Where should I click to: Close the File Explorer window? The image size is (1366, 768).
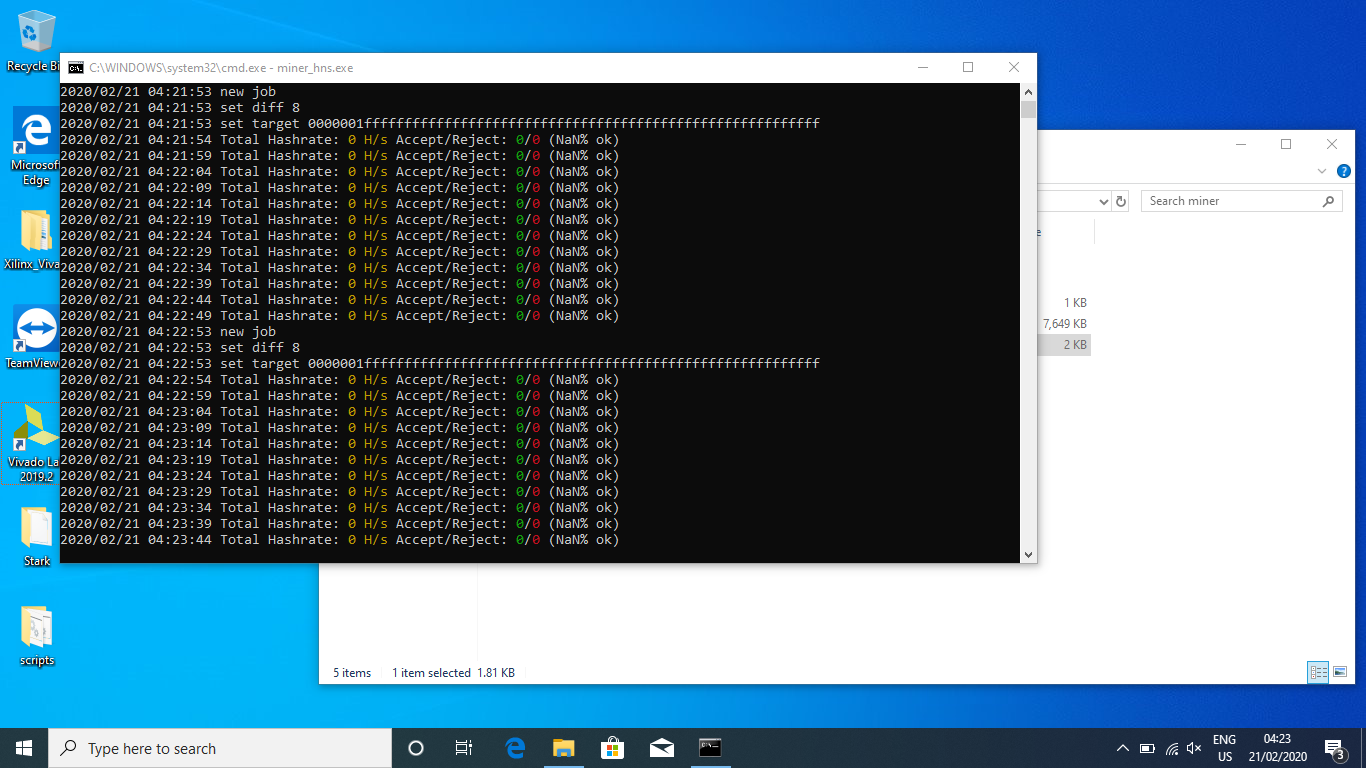1332,145
